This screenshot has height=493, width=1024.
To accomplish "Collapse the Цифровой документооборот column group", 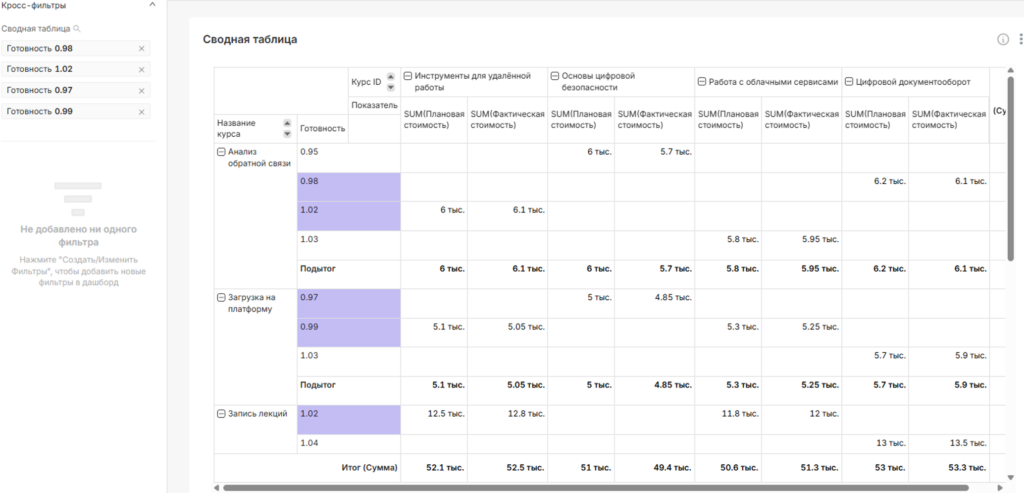I will 849,82.
